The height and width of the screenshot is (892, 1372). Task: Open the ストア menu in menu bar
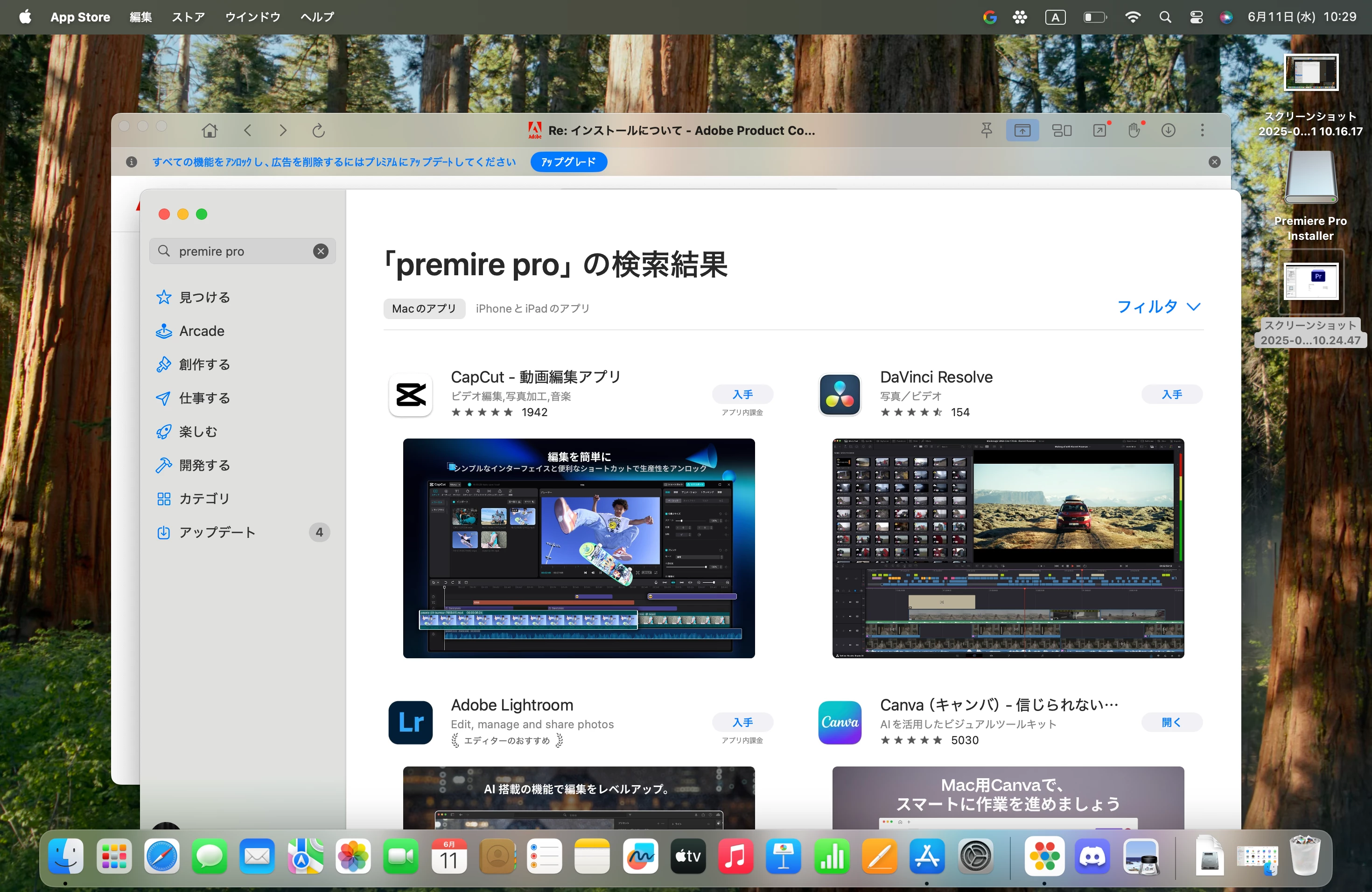click(188, 17)
